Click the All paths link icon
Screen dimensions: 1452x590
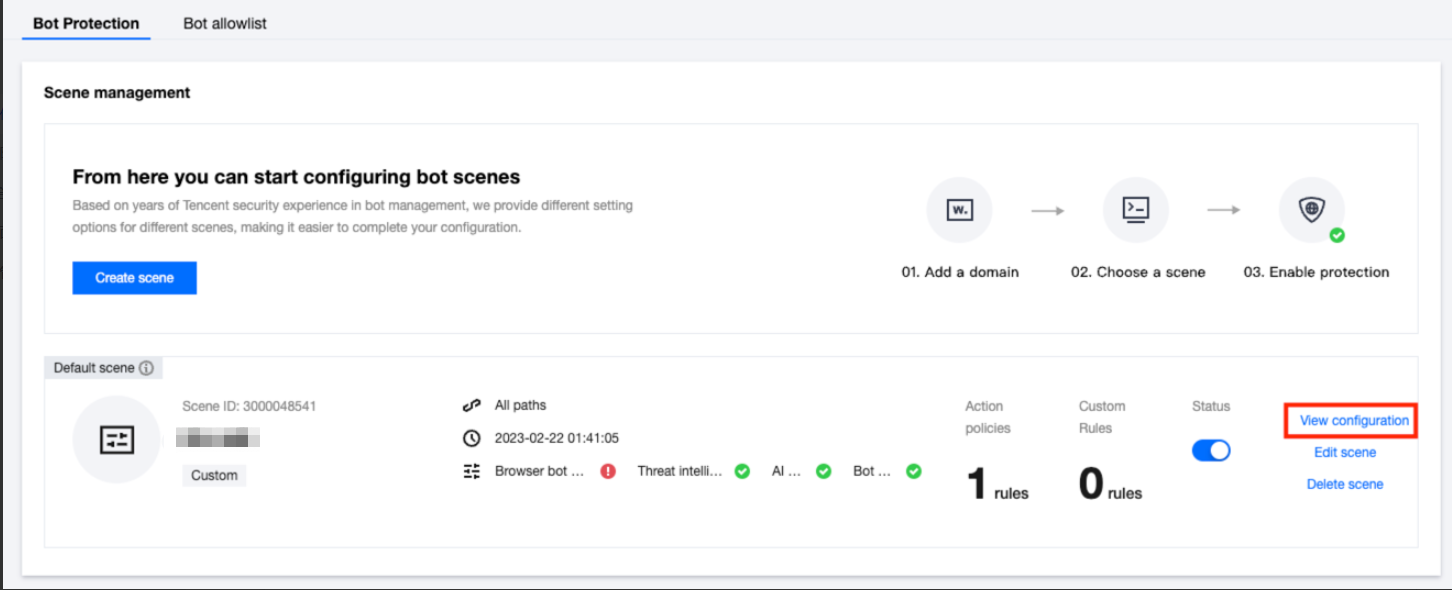[472, 406]
